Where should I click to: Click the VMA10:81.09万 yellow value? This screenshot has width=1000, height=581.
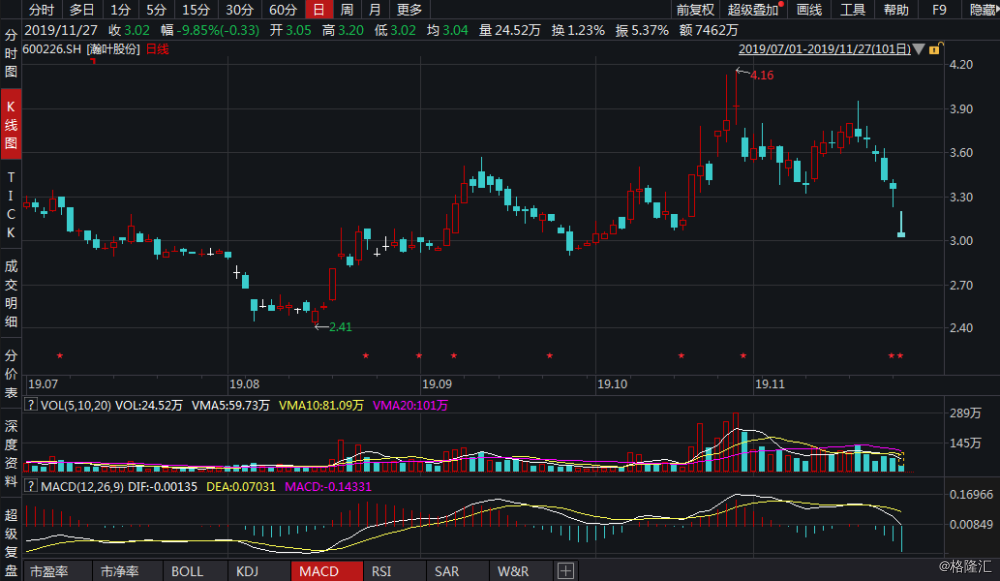pyautogui.click(x=321, y=405)
